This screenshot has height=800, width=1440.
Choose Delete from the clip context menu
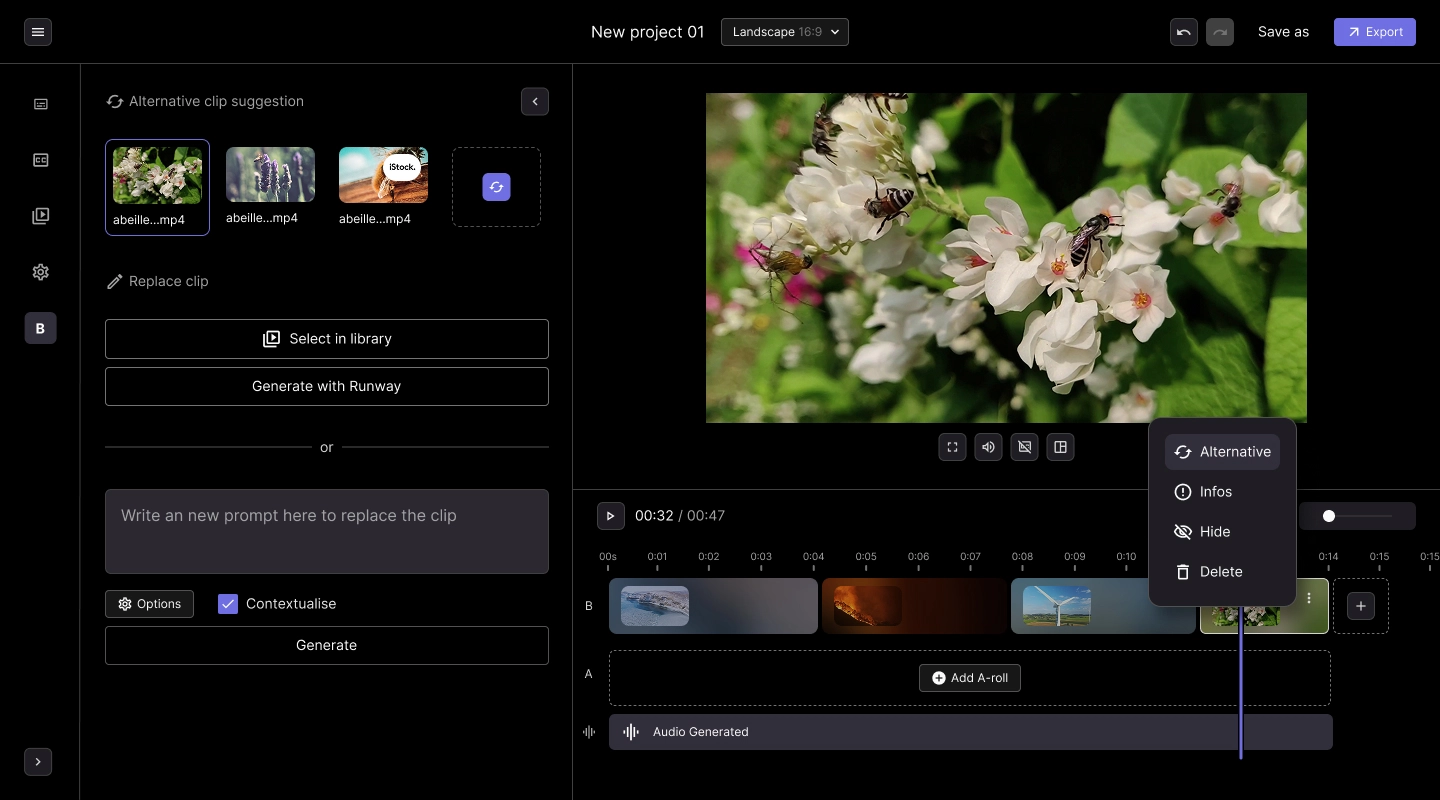pos(1221,572)
